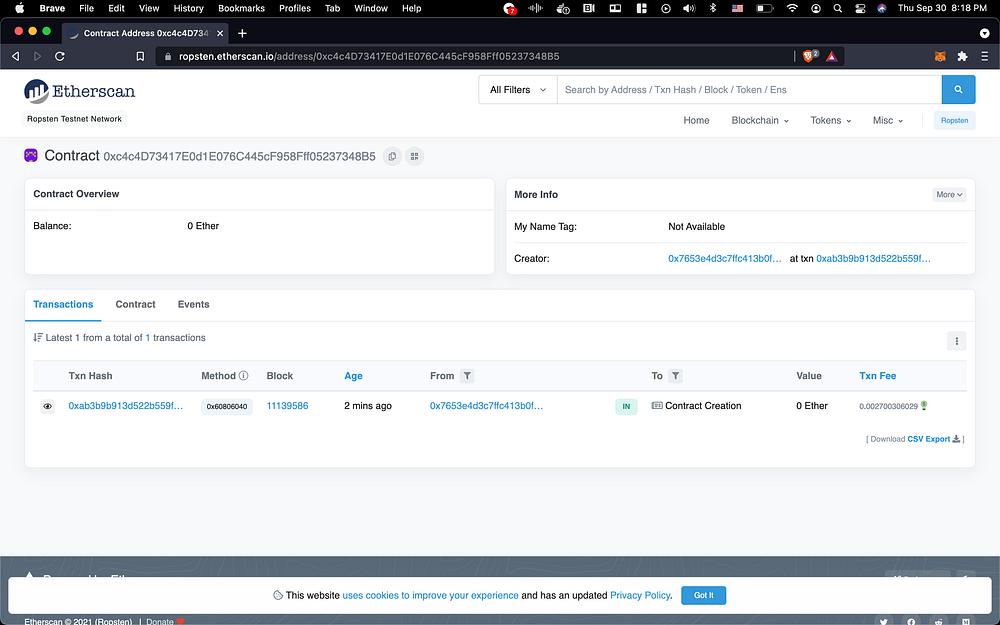Open creation txn hash in More Info
Image resolution: width=1000 pixels, height=625 pixels.
(874, 258)
